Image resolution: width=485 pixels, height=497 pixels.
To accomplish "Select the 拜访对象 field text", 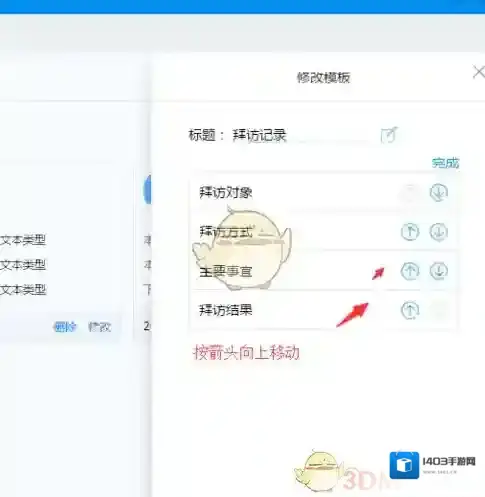I will point(226,193).
